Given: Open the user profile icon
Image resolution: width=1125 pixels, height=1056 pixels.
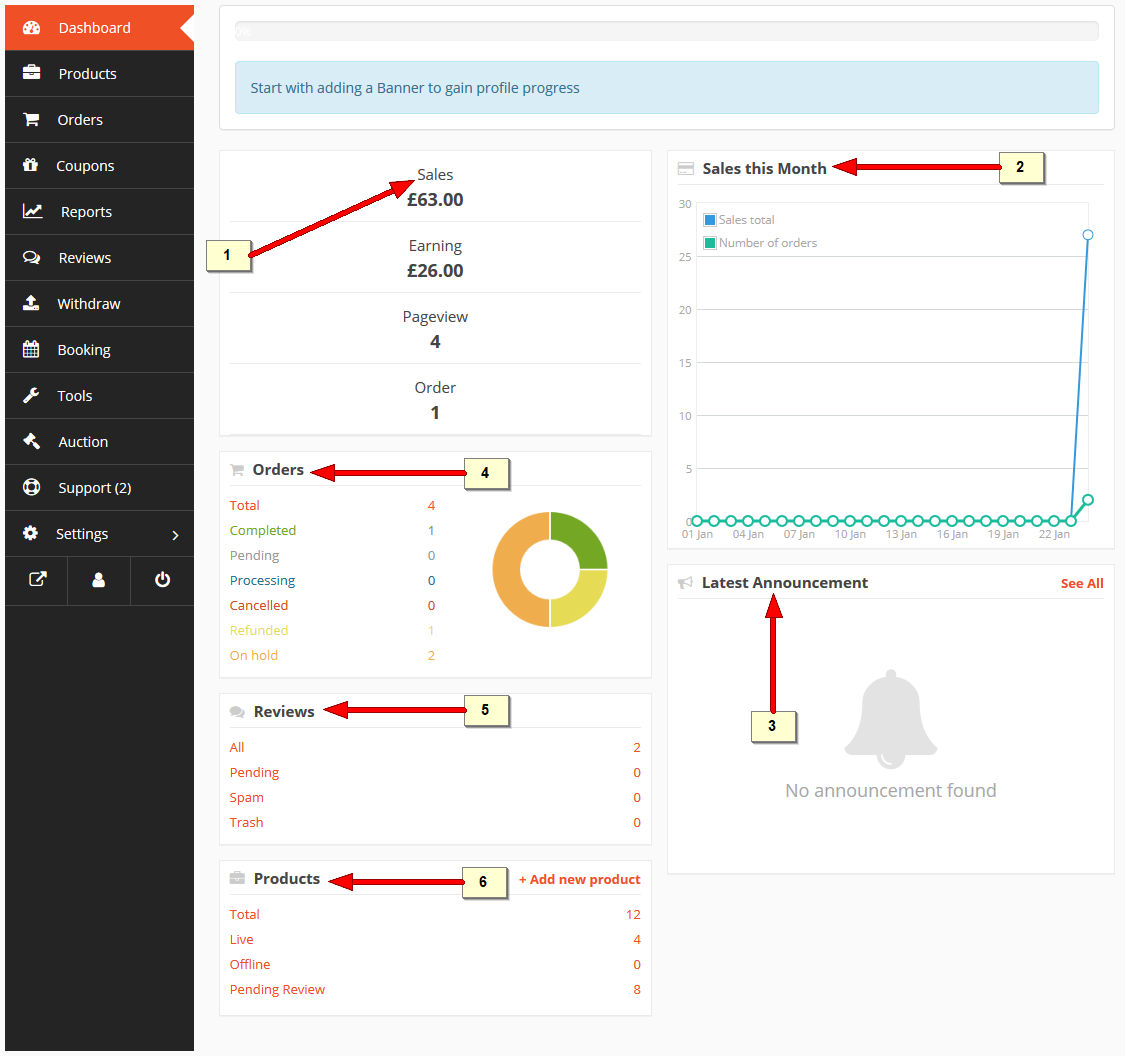Looking at the screenshot, I should point(99,580).
